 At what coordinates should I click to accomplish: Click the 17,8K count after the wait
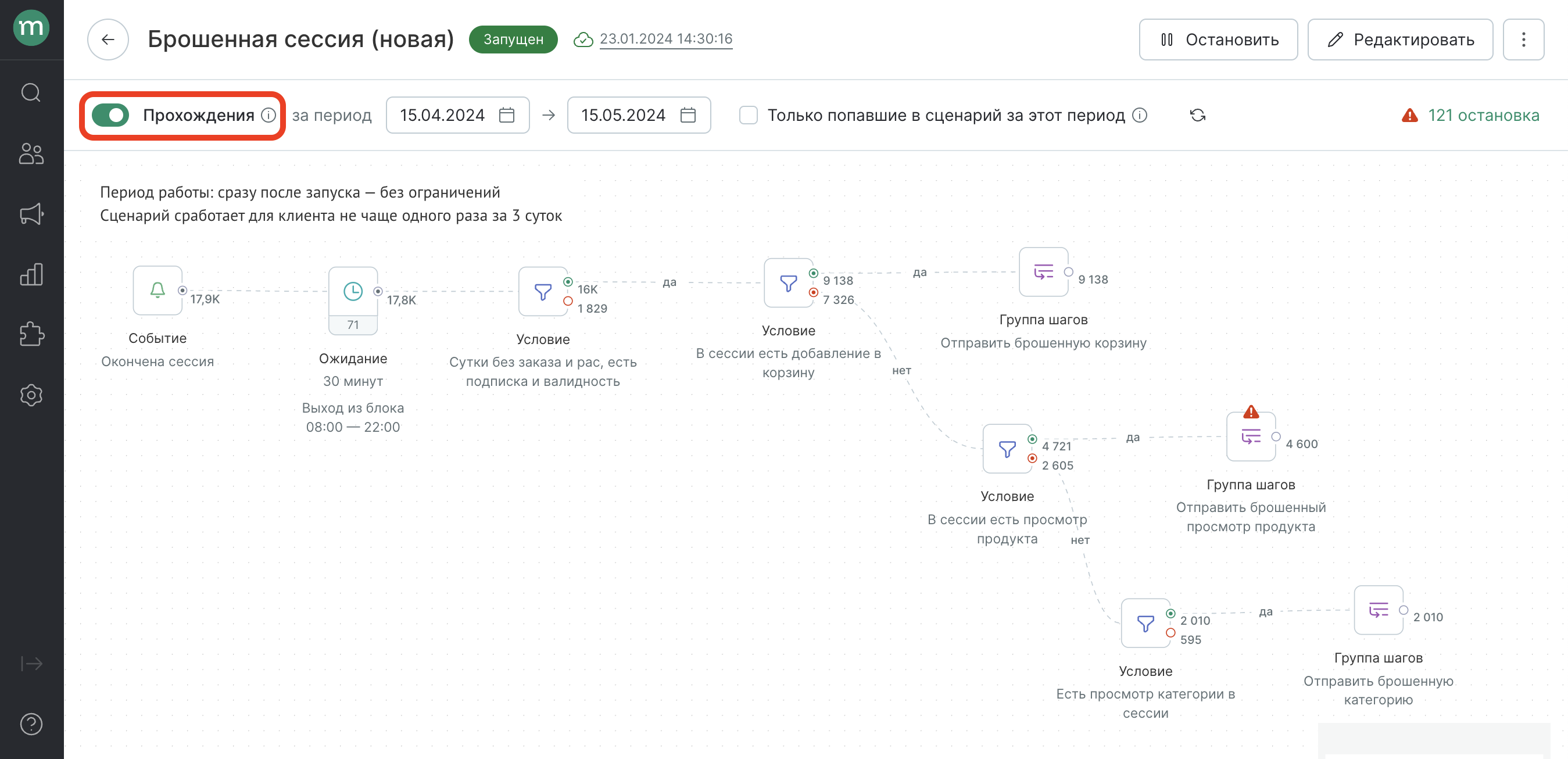coord(402,299)
